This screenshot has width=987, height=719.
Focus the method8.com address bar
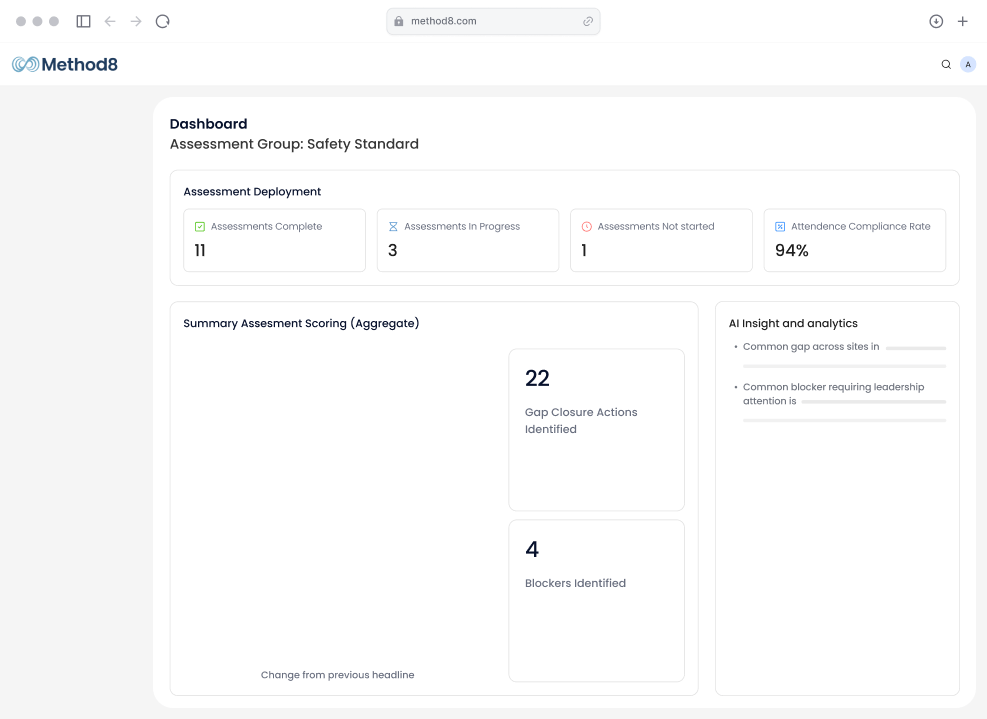[493, 21]
